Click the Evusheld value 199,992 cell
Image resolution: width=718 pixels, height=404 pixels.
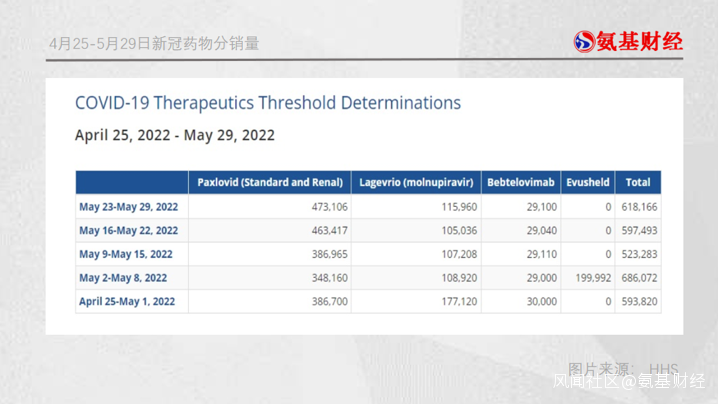tap(590, 278)
